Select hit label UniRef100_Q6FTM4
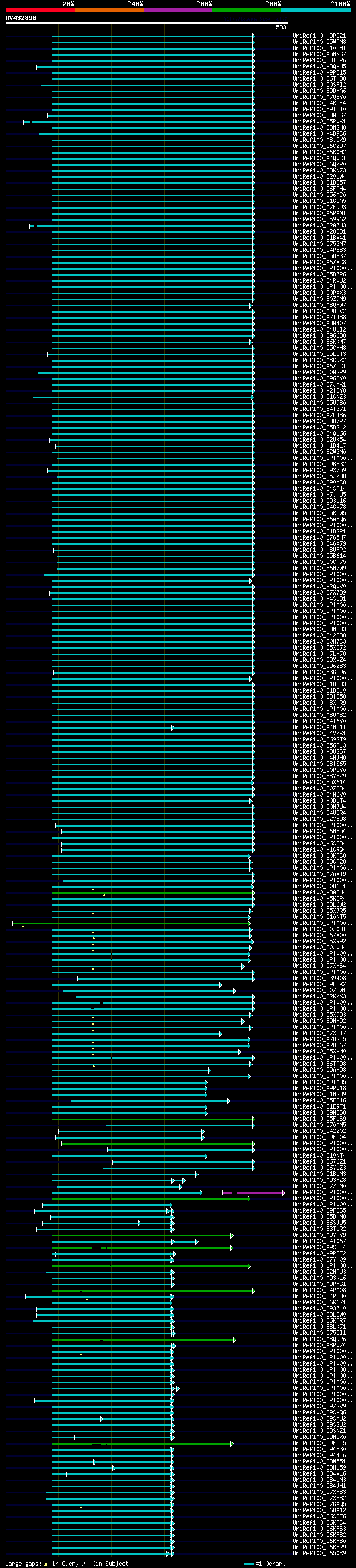 (x=319, y=189)
